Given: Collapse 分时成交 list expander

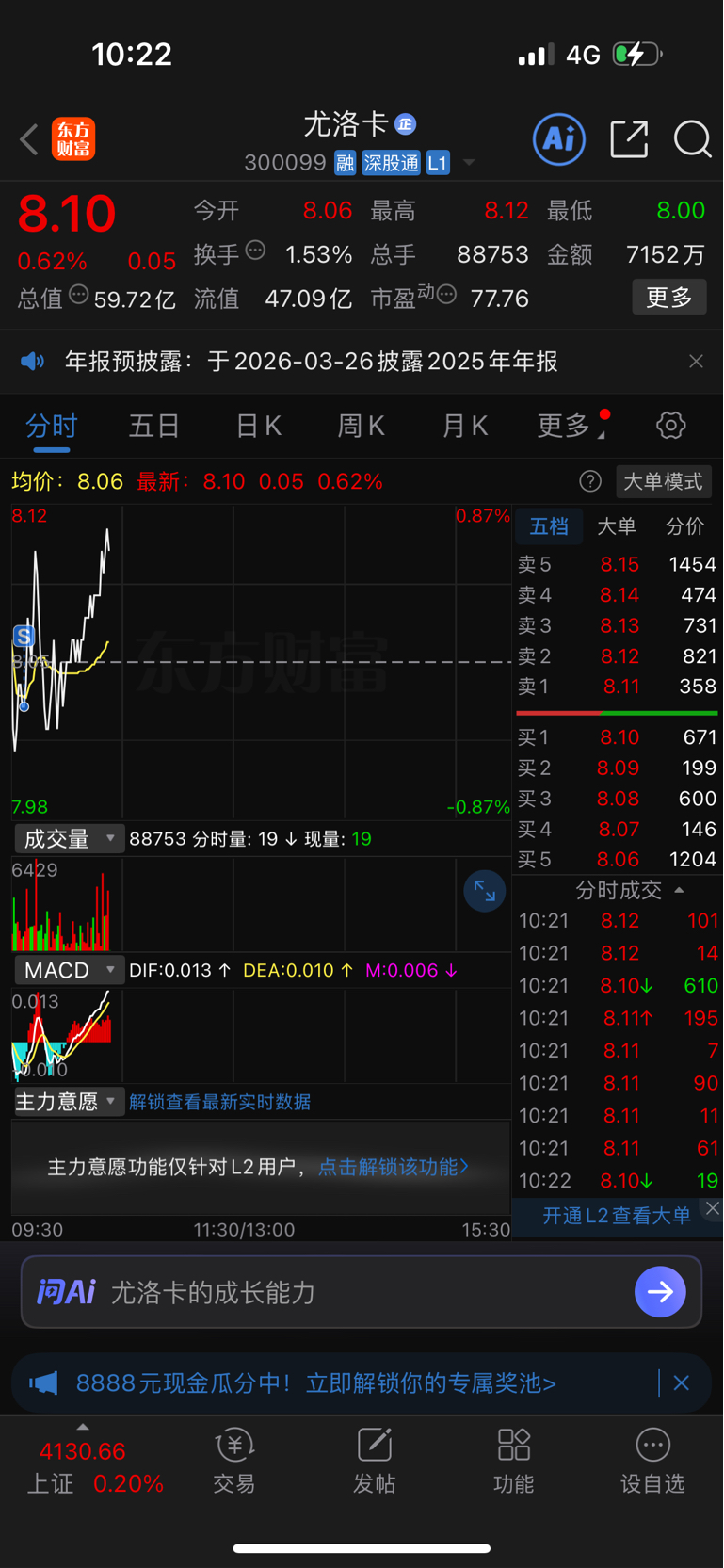Looking at the screenshot, I should (629, 890).
